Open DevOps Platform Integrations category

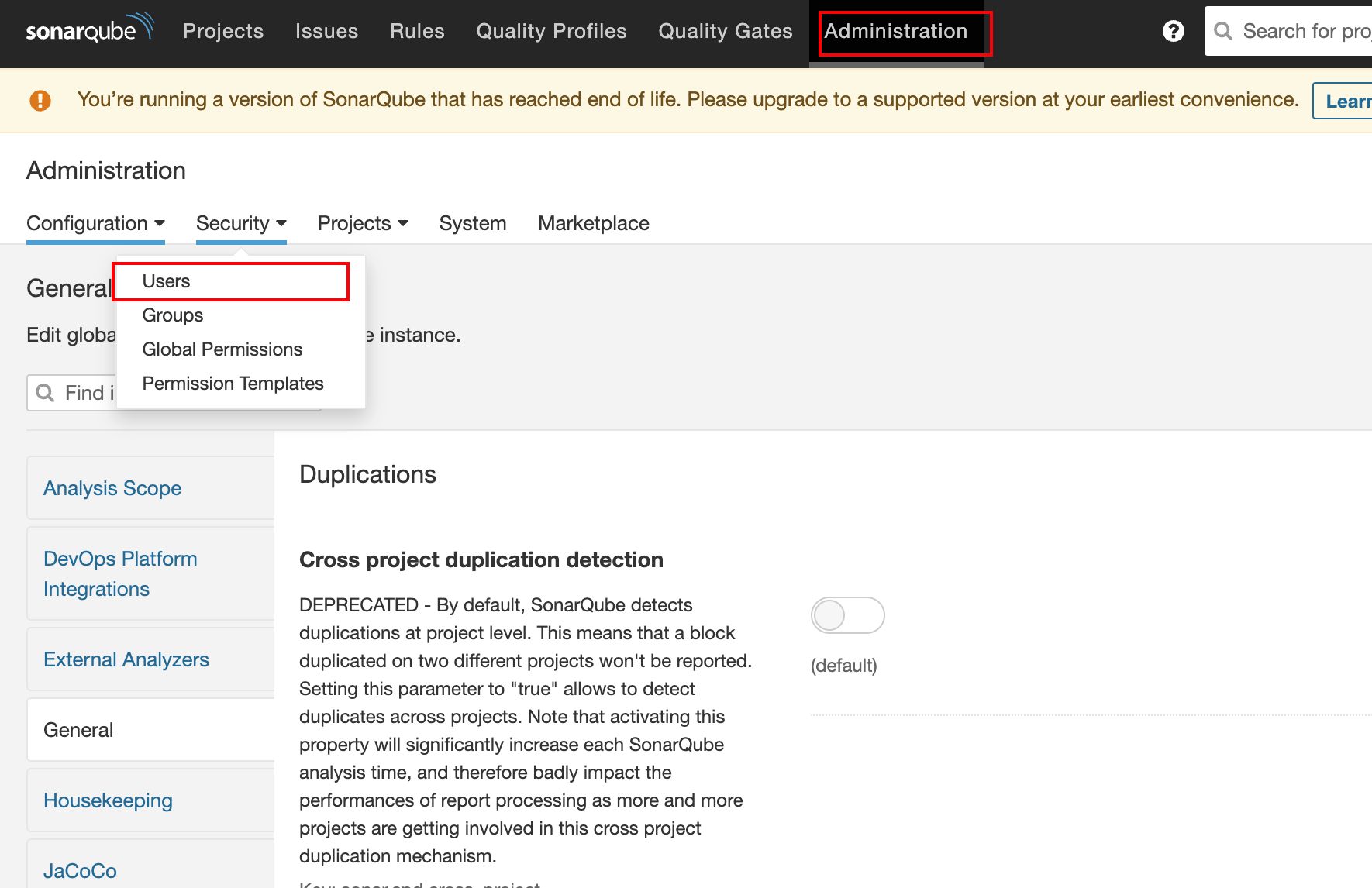[151, 573]
